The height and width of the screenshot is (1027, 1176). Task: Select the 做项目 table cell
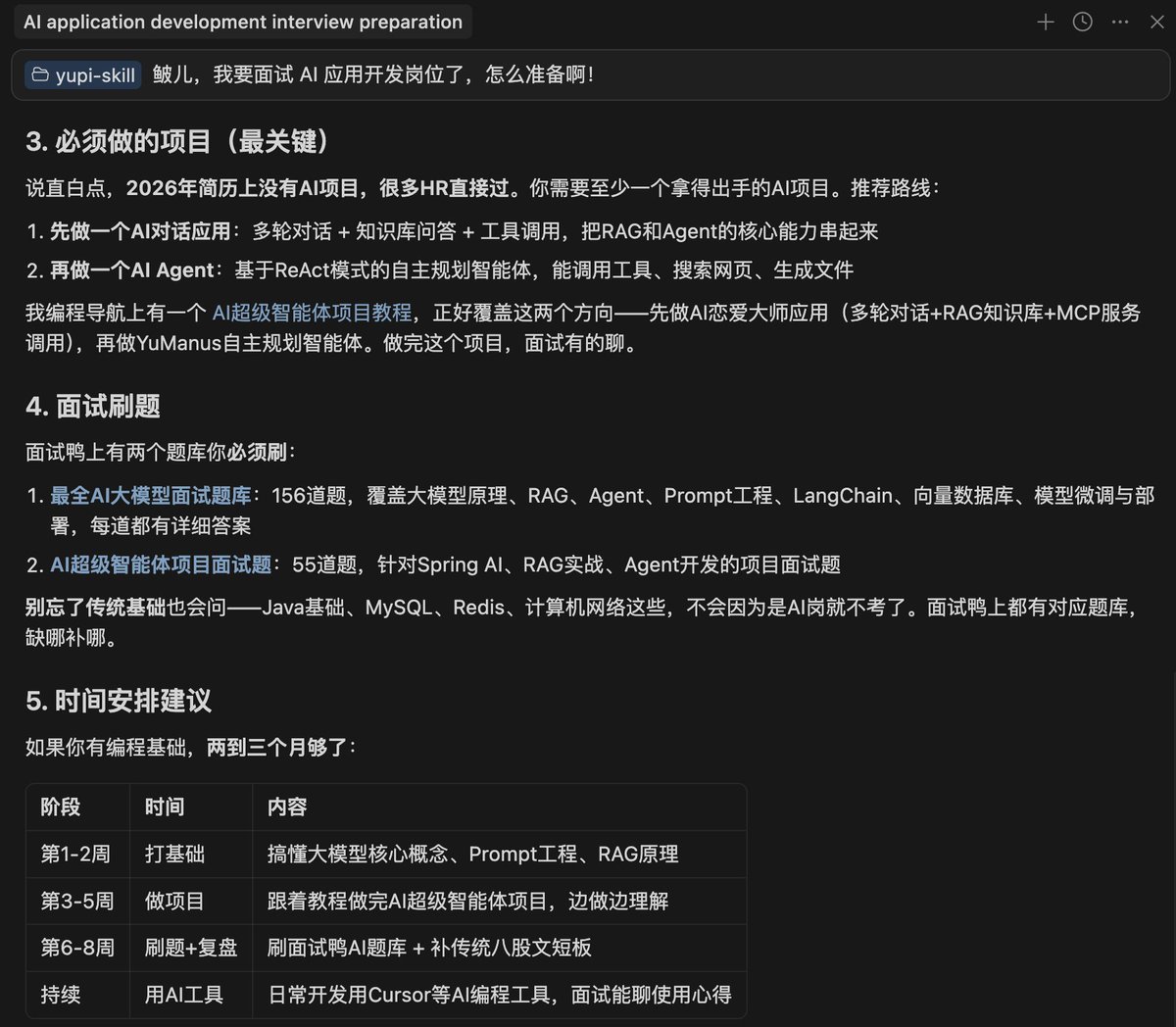coord(174,902)
